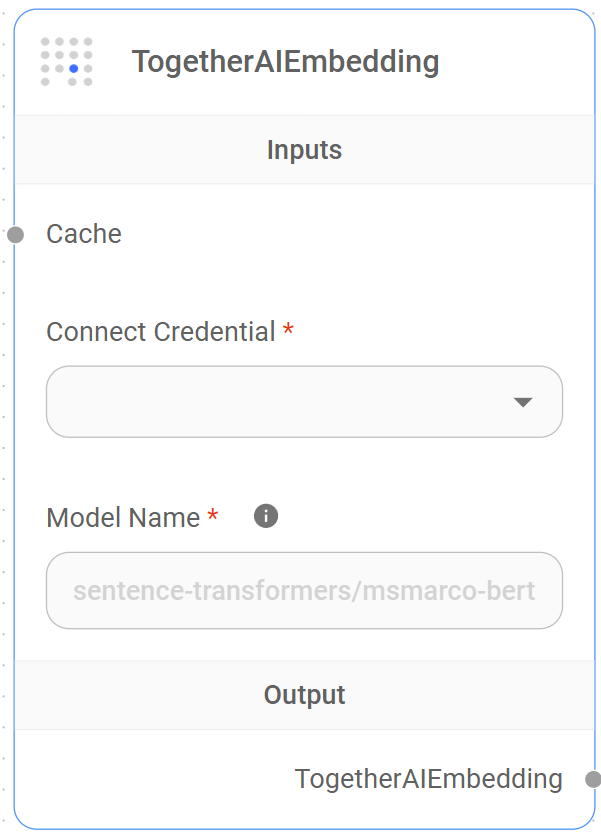Select the Output section header

304,694
